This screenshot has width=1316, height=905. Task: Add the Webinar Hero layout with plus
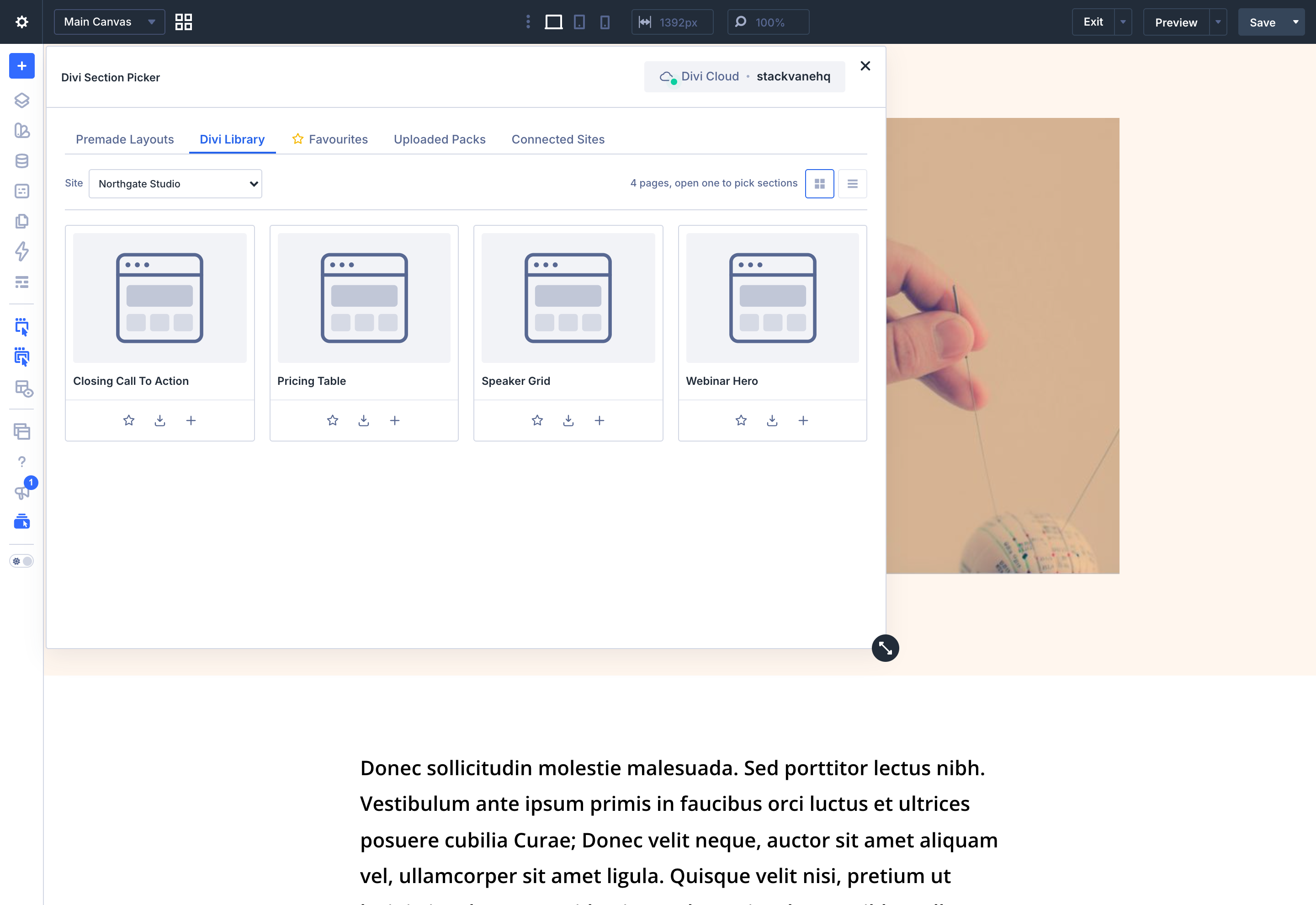click(803, 420)
